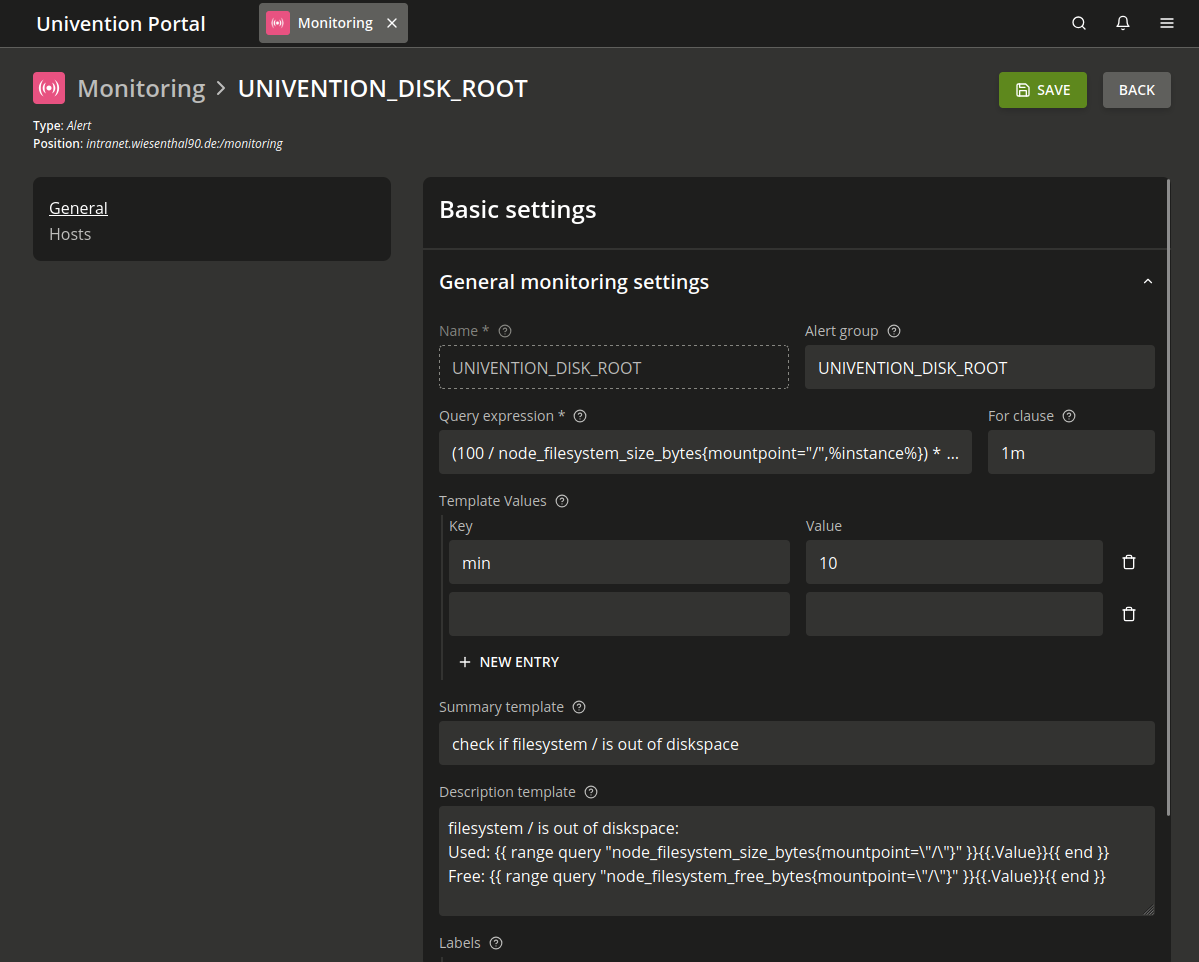Focus the Query expression input field
This screenshot has width=1199, height=962.
(705, 452)
